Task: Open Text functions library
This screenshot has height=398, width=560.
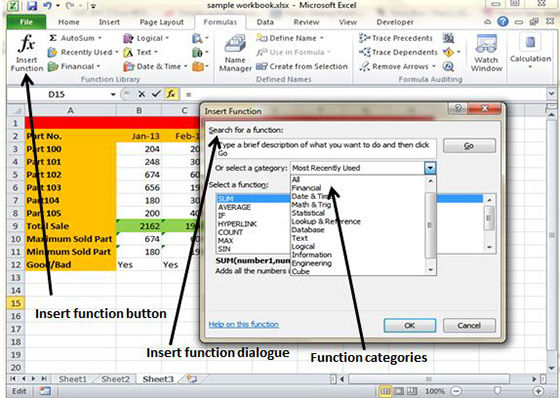Action: (x=140, y=52)
